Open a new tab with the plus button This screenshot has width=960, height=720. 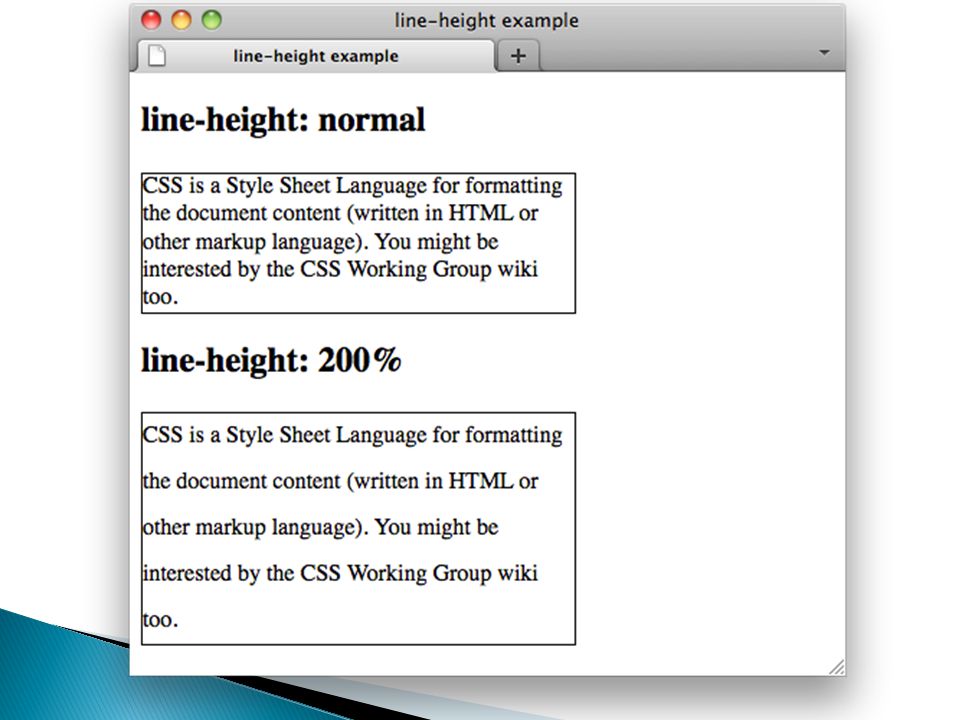pyautogui.click(x=518, y=56)
